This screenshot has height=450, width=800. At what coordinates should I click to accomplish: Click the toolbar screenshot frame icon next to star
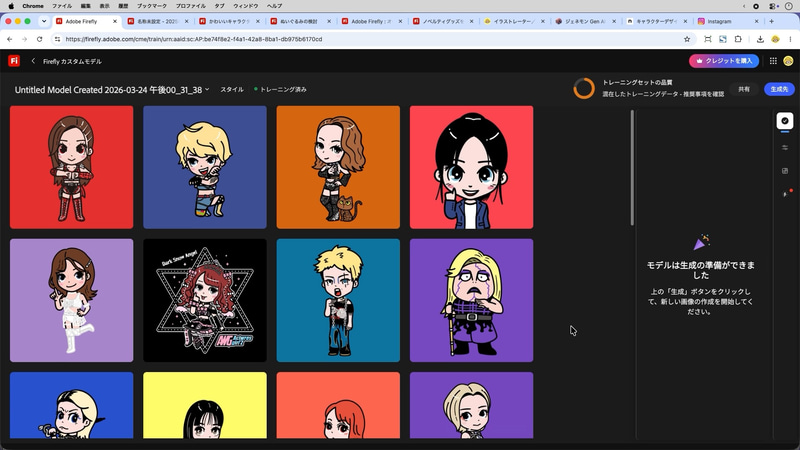(708, 39)
